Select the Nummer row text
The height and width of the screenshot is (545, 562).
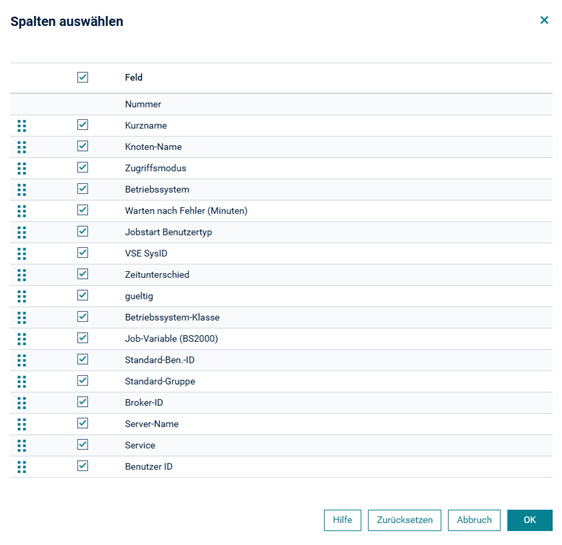[x=143, y=104]
